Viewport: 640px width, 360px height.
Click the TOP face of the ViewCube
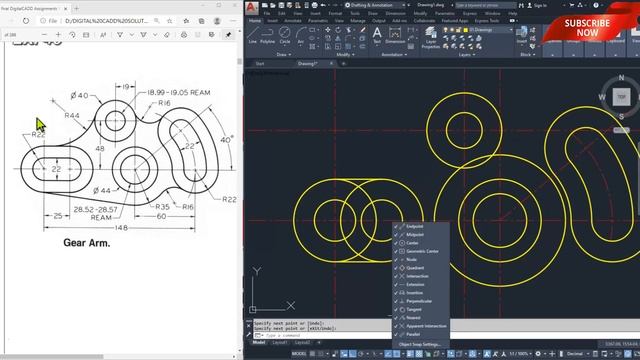(x=621, y=97)
